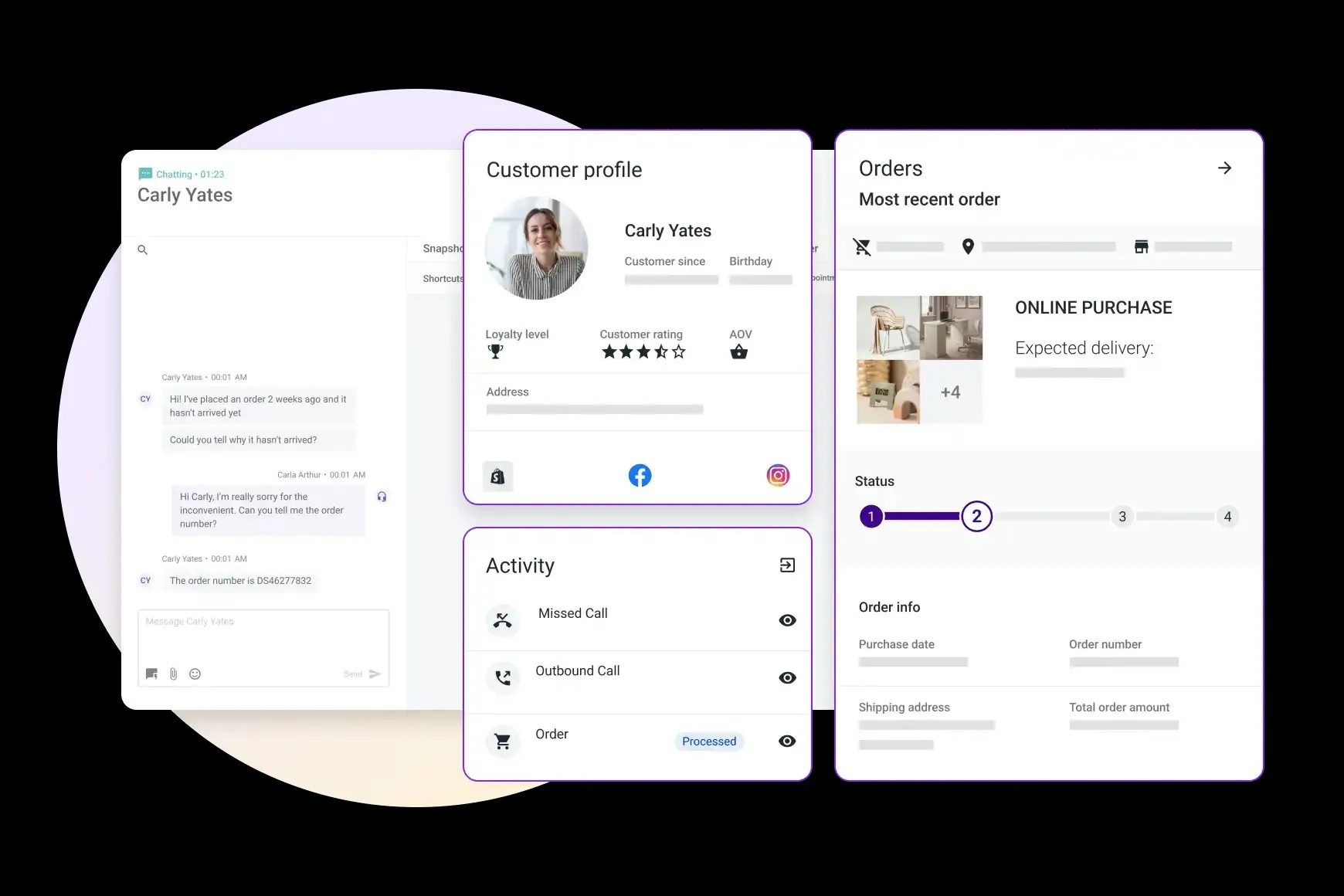Click message 'The order number is DS46277832'
Viewport: 1344px width, 896px height.
240,581
